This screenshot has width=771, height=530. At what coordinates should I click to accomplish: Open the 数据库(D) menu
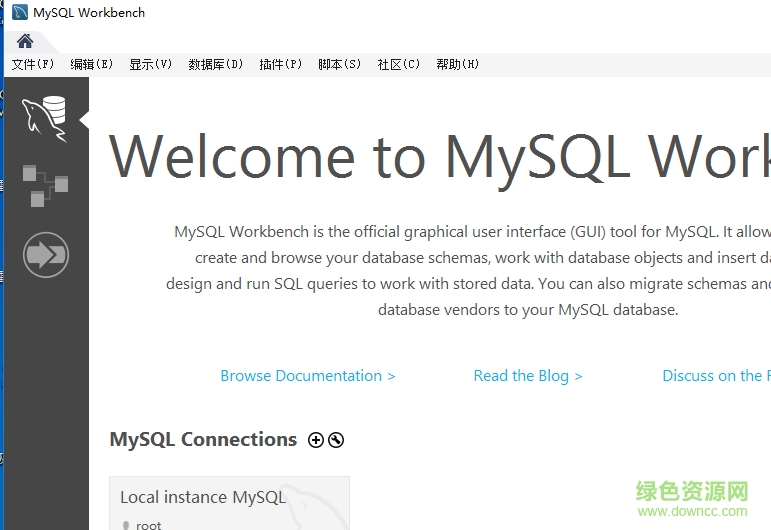pyautogui.click(x=215, y=64)
